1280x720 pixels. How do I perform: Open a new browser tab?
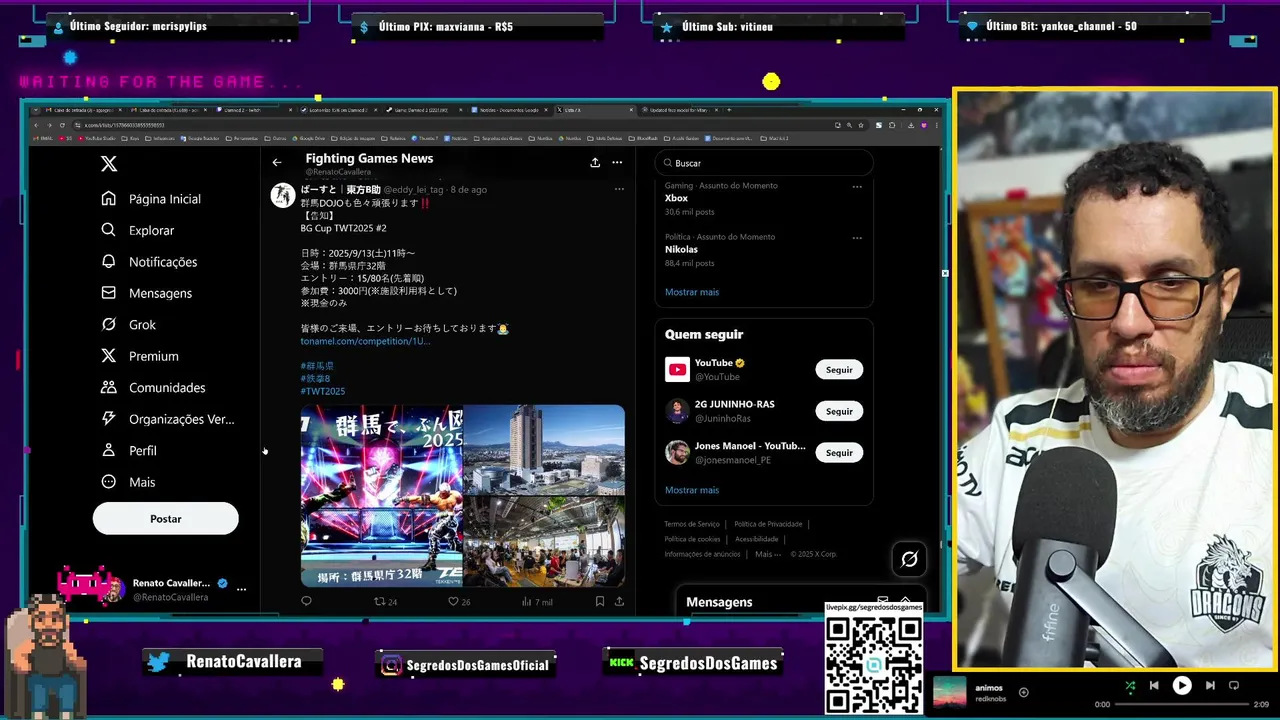pyautogui.click(x=729, y=110)
